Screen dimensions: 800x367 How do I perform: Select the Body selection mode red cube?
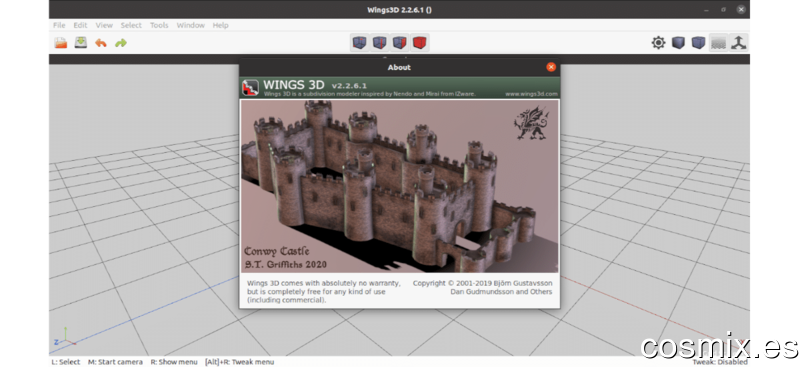pyautogui.click(x=419, y=43)
